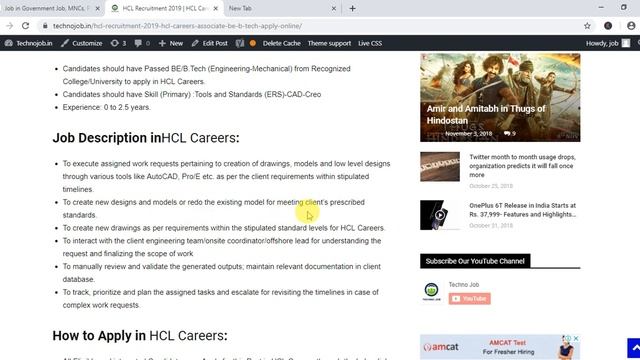Click the Job Description in HCL Careers heading
Image resolution: width=640 pixels, height=360 pixels.
(146, 138)
